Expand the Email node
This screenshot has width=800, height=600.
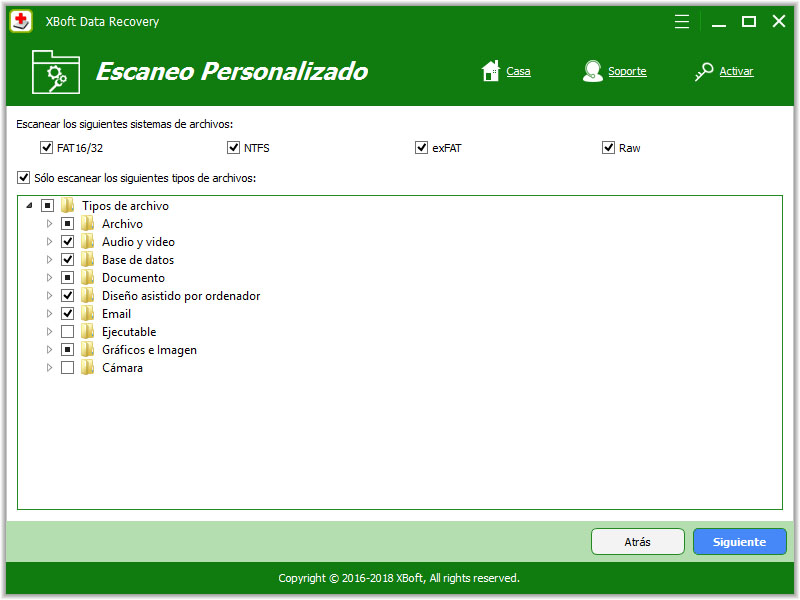click(49, 314)
